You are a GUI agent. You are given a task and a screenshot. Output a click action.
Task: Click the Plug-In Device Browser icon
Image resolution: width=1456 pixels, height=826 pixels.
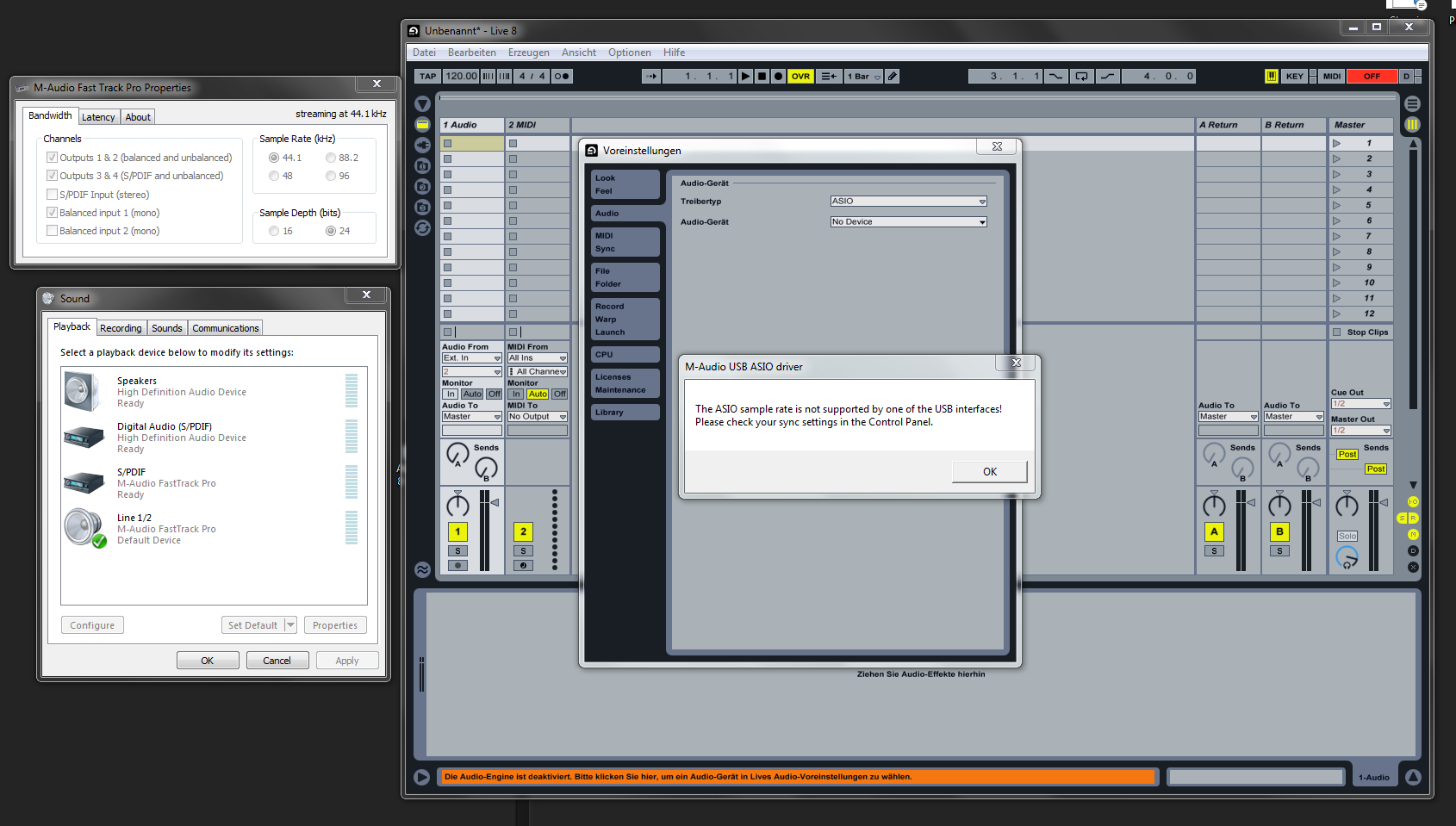[422, 145]
